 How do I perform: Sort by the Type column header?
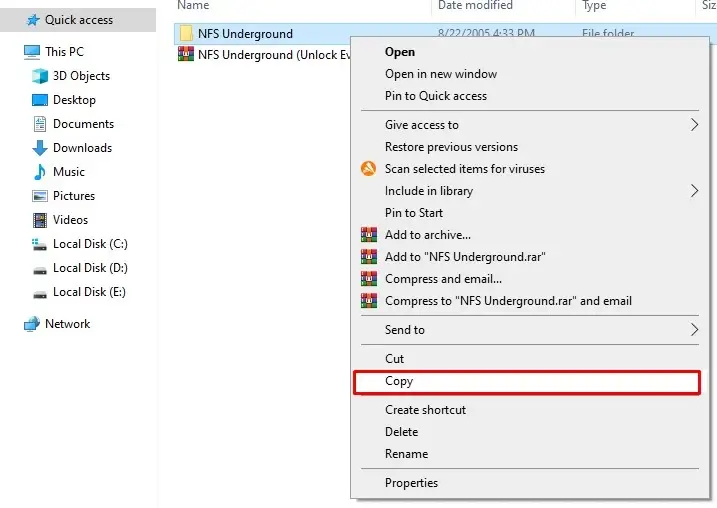pos(594,5)
